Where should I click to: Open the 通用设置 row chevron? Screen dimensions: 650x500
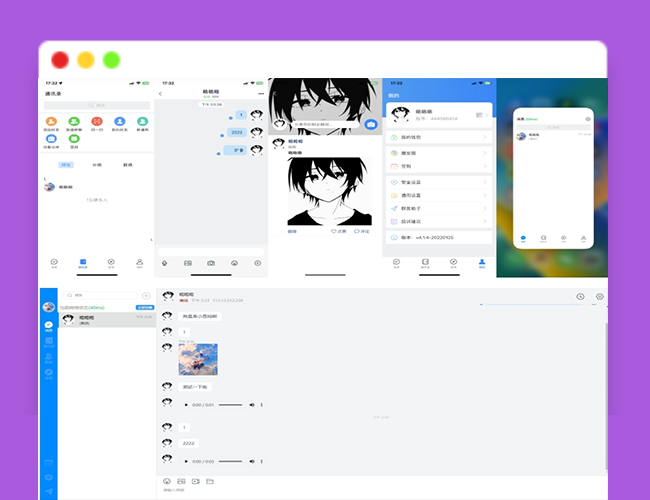pos(486,196)
